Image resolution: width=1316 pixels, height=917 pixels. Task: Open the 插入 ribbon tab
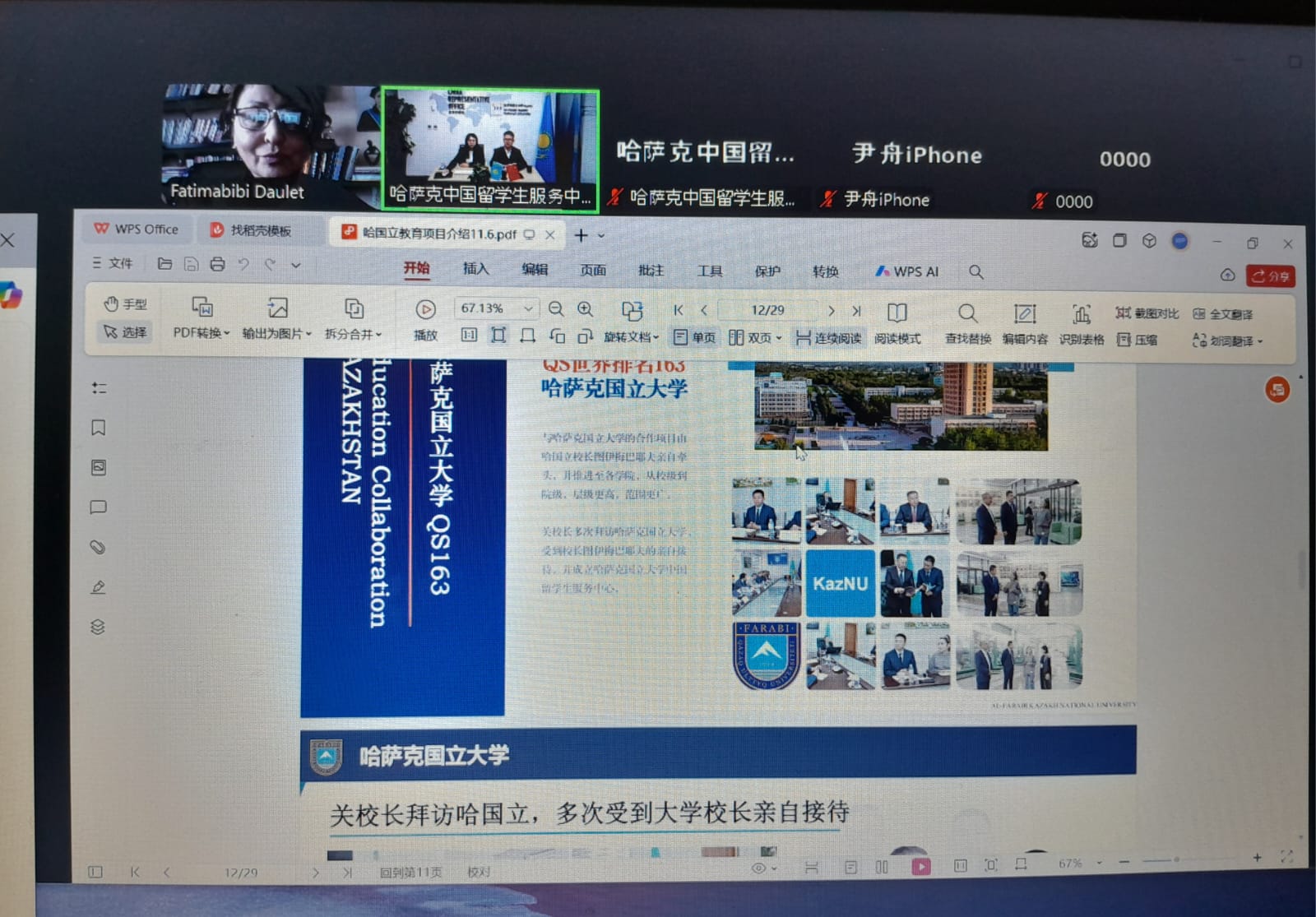[x=475, y=269]
